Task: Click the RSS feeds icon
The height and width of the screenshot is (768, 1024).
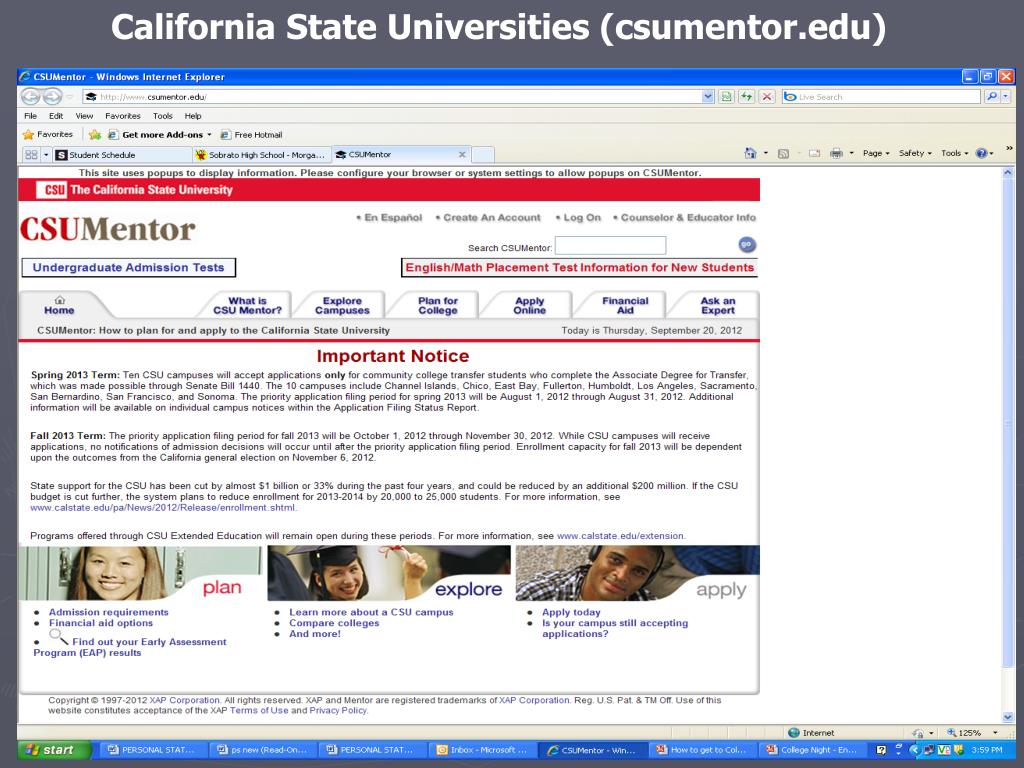Action: pos(784,153)
